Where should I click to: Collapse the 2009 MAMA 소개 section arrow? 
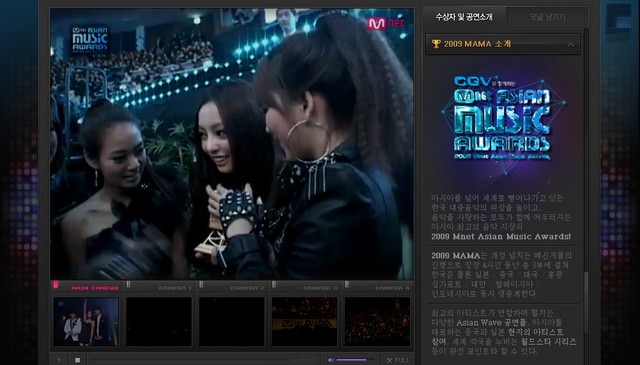coord(571,45)
